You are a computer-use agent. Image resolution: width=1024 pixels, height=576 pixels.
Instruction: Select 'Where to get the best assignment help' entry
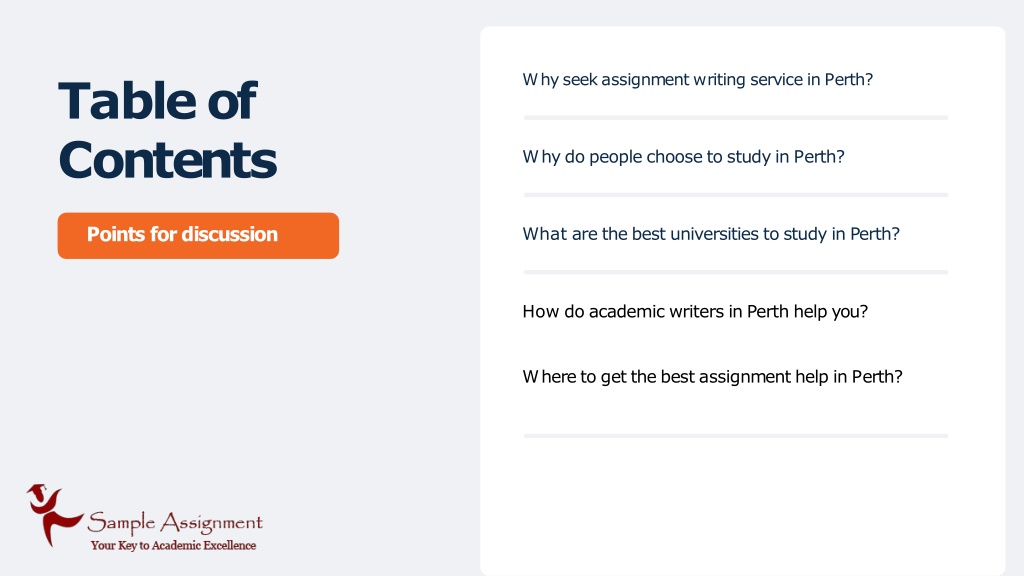click(712, 377)
